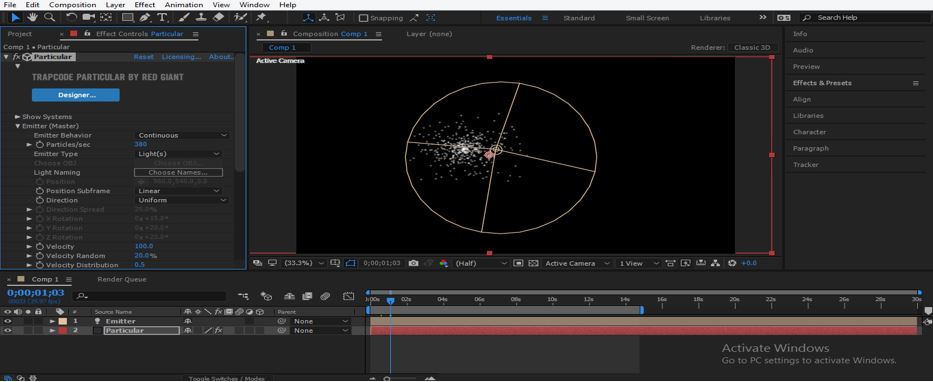This screenshot has width=933, height=382.
Task: Expand Show Systems section
Action: pyautogui.click(x=18, y=117)
